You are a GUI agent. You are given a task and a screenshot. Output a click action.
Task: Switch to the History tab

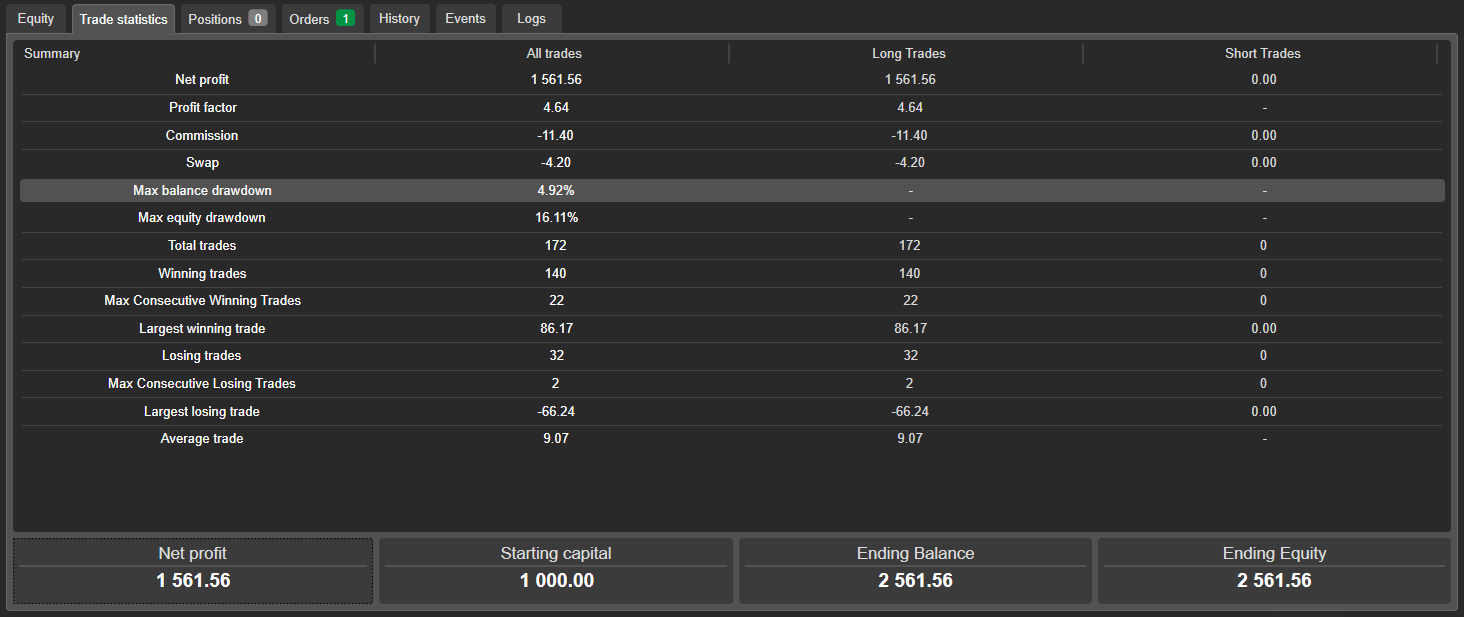(x=399, y=19)
